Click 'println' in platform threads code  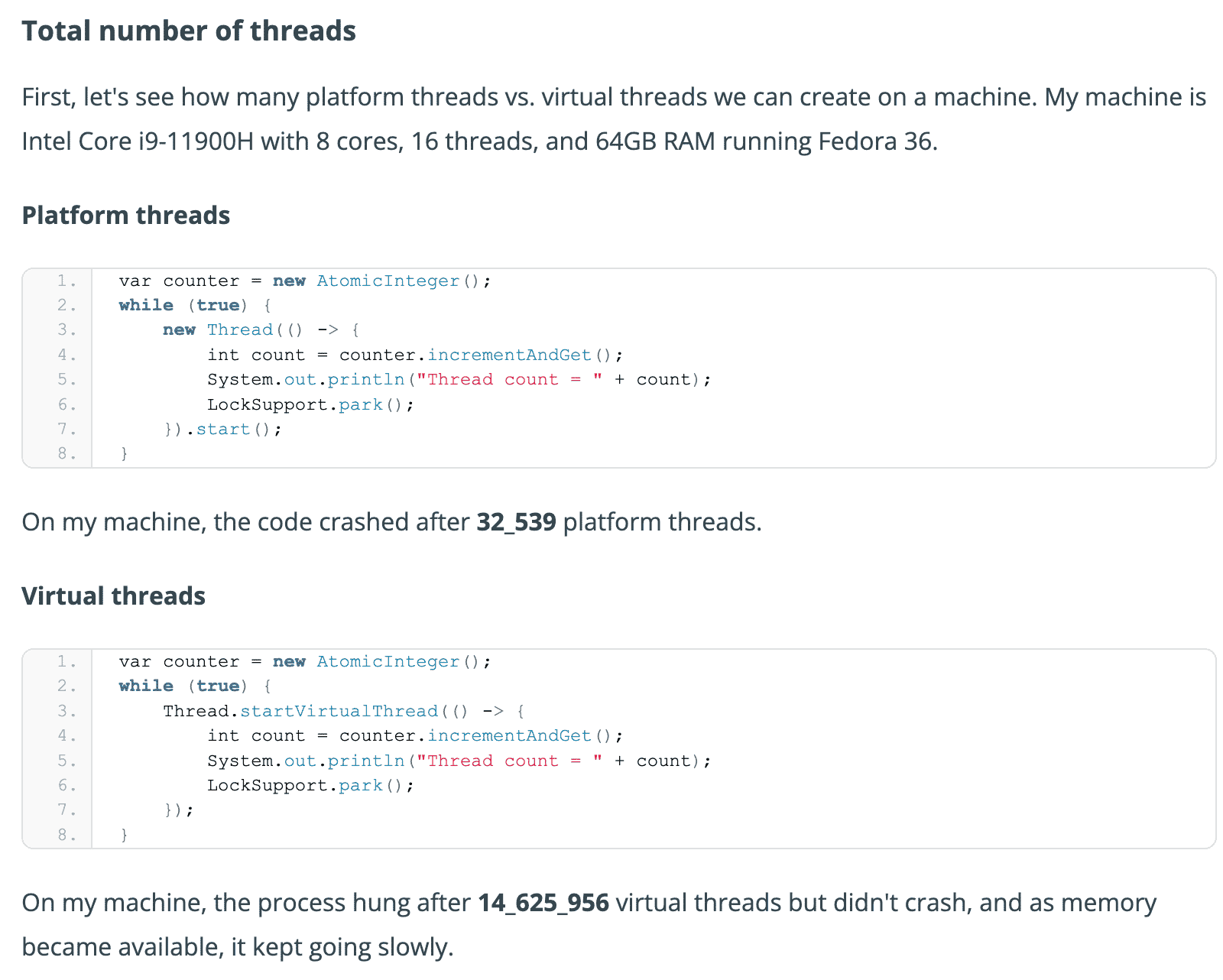pyautogui.click(x=366, y=379)
